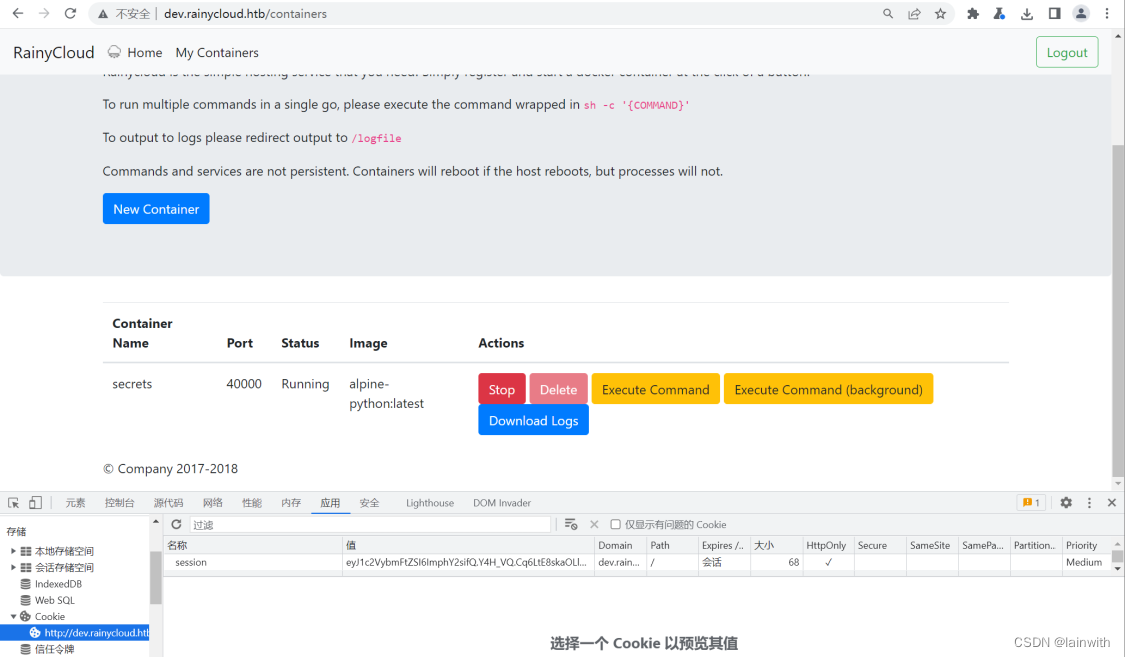Click the clear all cookies icon
The height and width of the screenshot is (657, 1125).
pos(571,524)
